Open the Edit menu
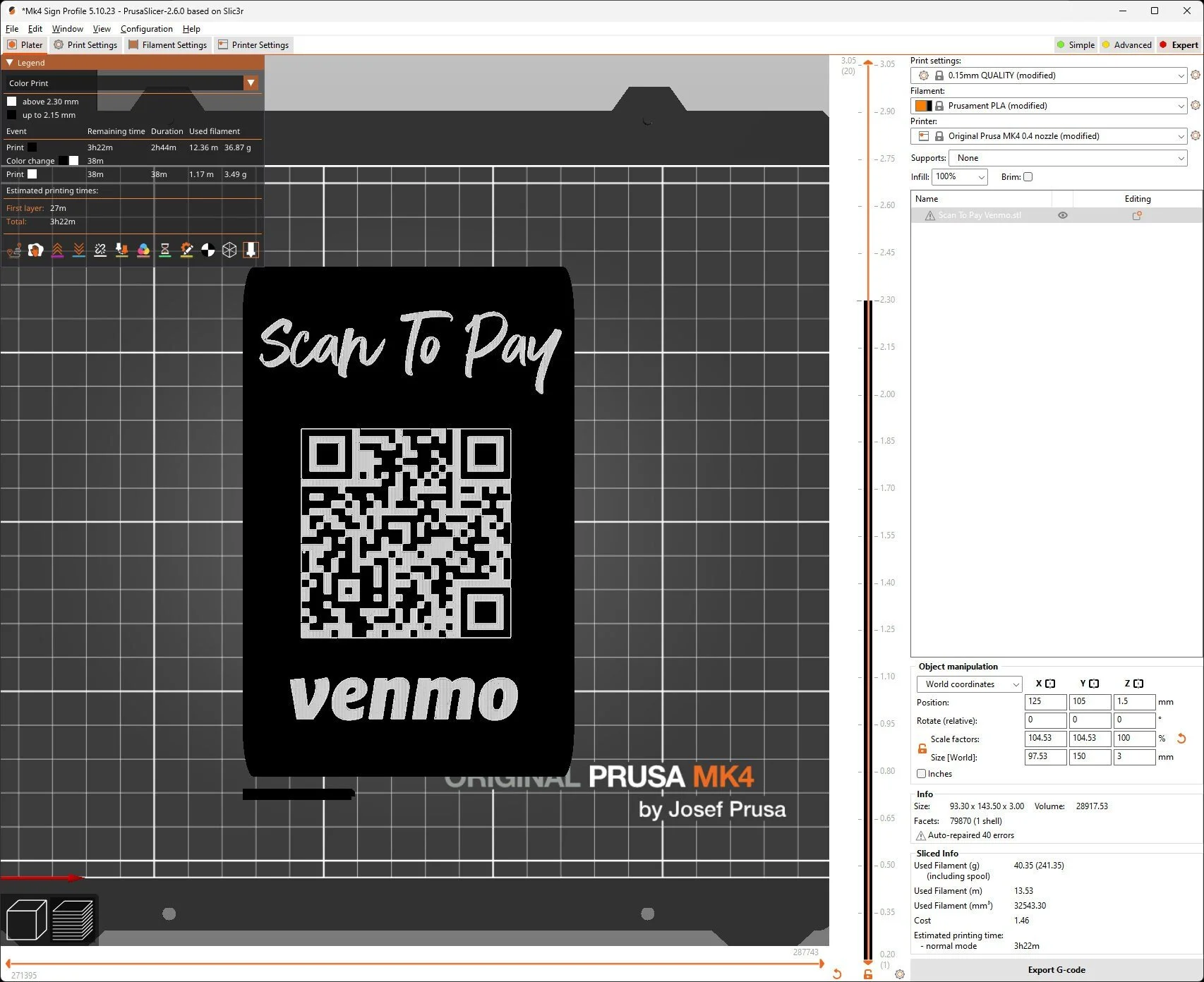Image resolution: width=1204 pixels, height=982 pixels. point(35,29)
